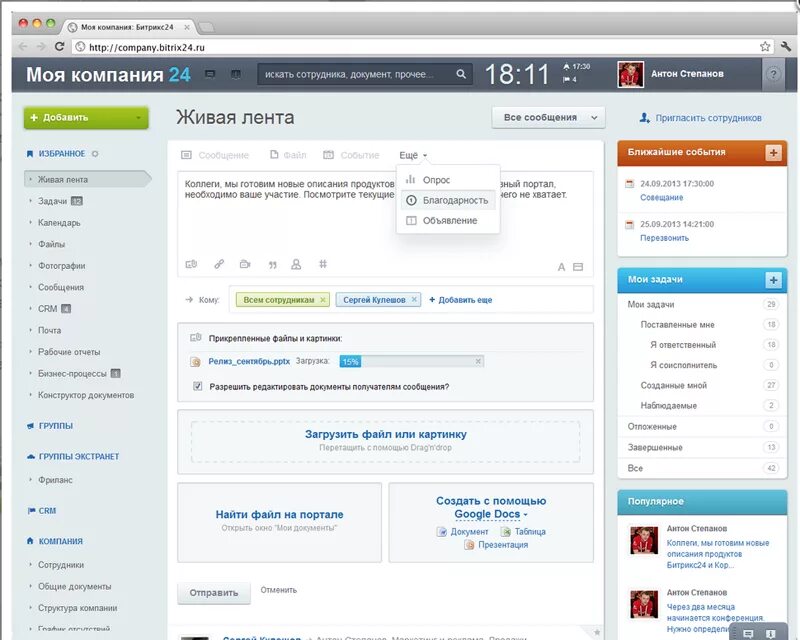Screen dimensions: 800x640
Task: Expand the CRM sidebar section header
Action: 47,510
